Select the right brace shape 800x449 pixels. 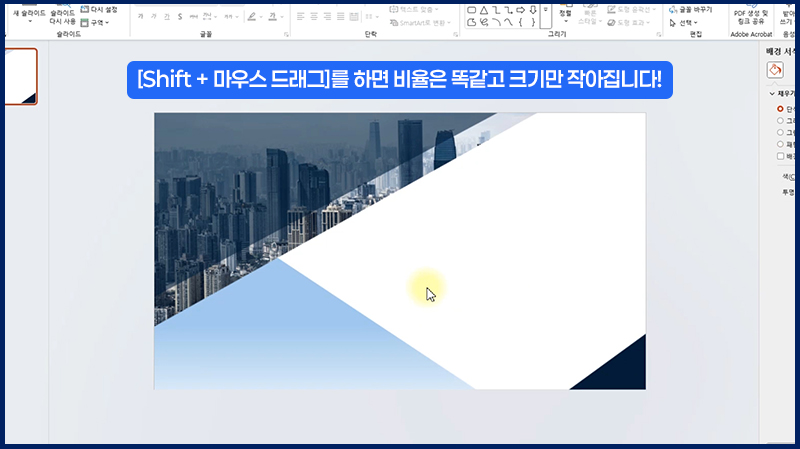(x=533, y=22)
